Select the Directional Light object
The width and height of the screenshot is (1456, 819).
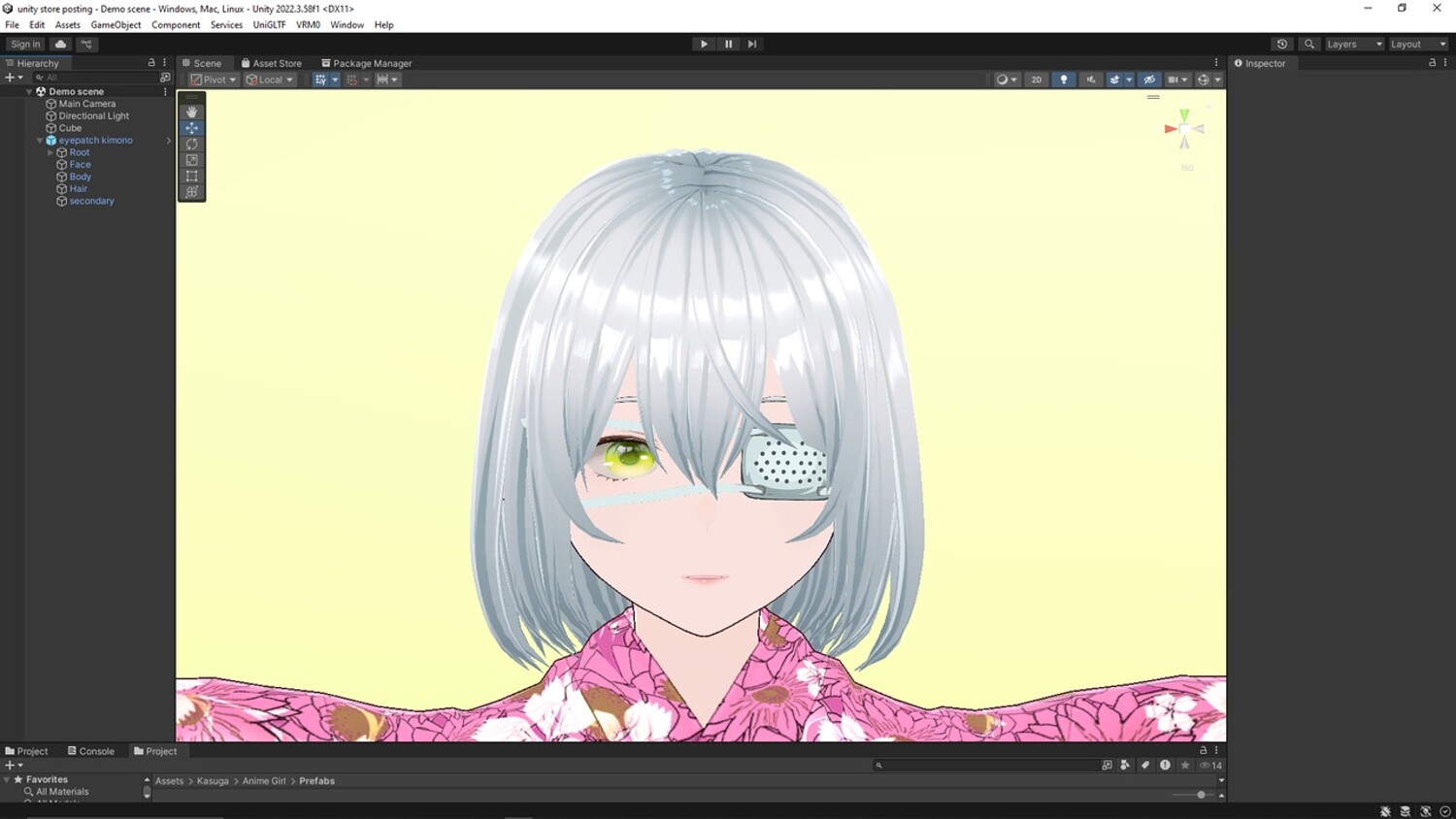tap(94, 116)
